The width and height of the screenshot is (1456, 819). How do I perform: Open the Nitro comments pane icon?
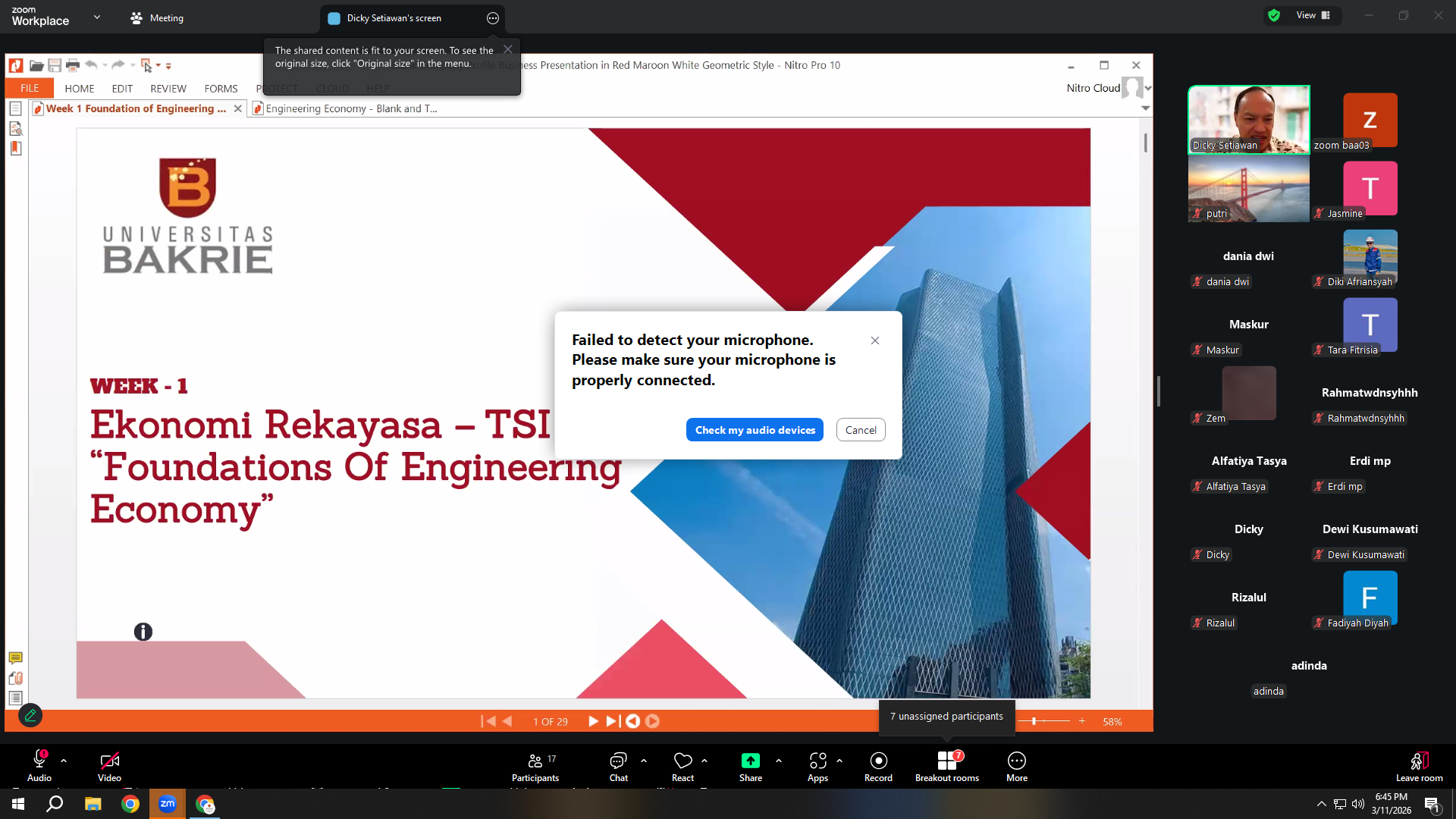(15, 658)
